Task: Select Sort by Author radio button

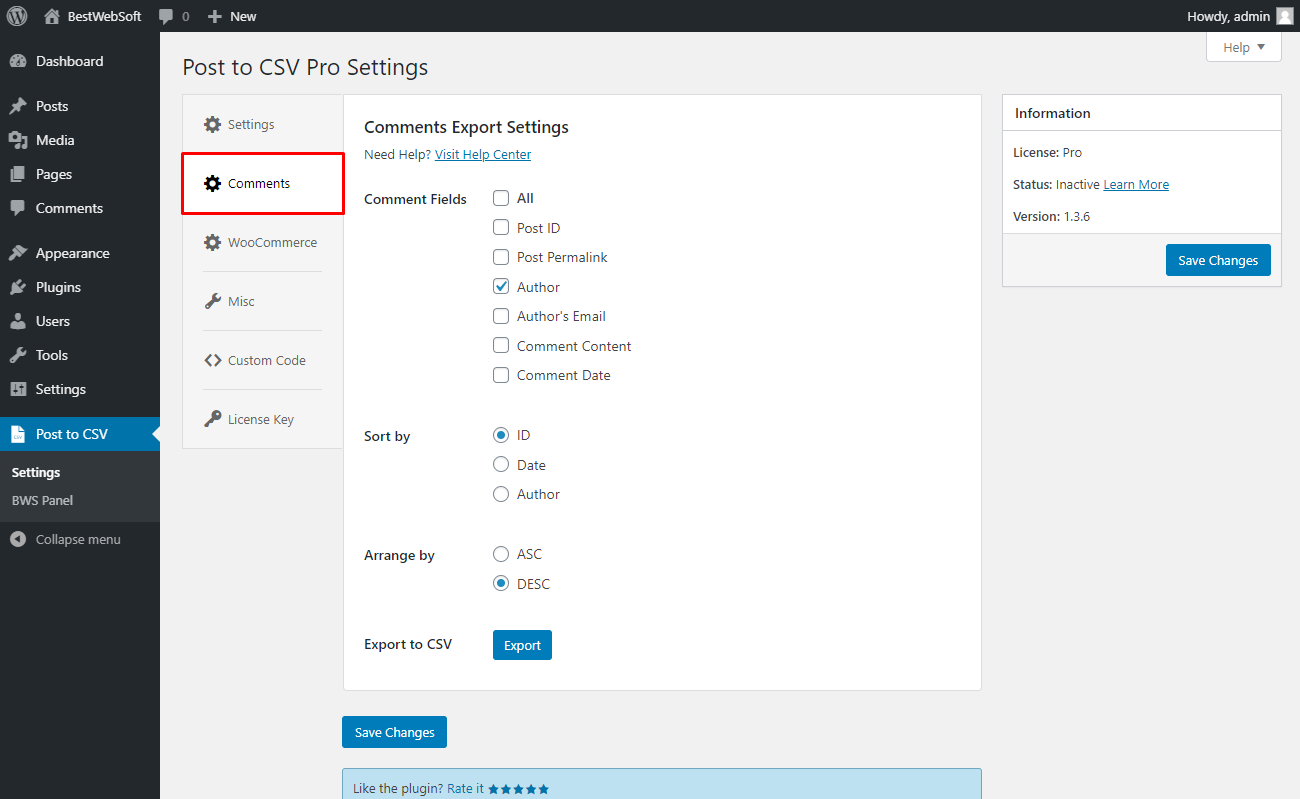Action: (501, 494)
